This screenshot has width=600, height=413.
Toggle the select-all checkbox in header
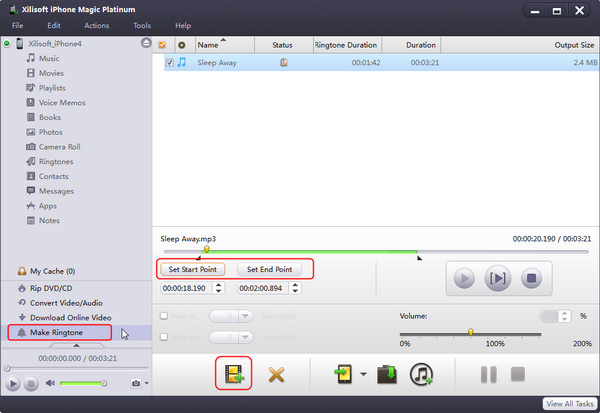click(163, 45)
